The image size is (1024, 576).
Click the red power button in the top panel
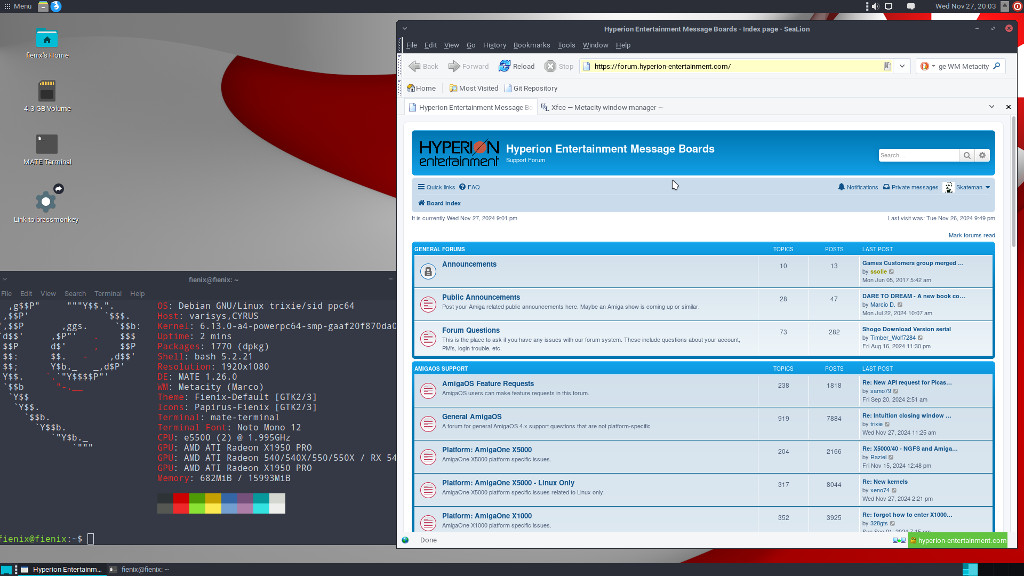(x=1017, y=6)
